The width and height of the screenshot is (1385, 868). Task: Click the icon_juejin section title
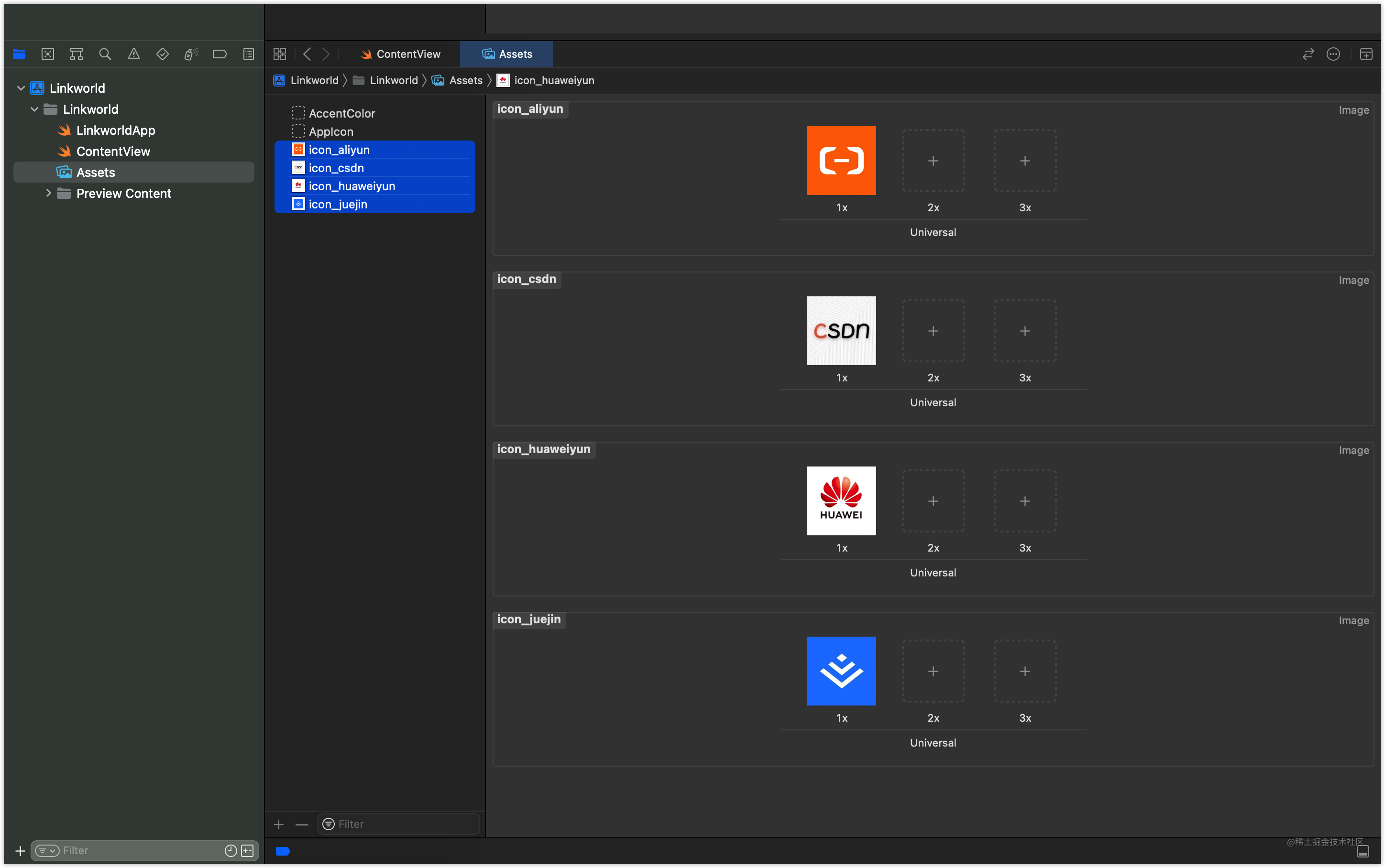[529, 619]
